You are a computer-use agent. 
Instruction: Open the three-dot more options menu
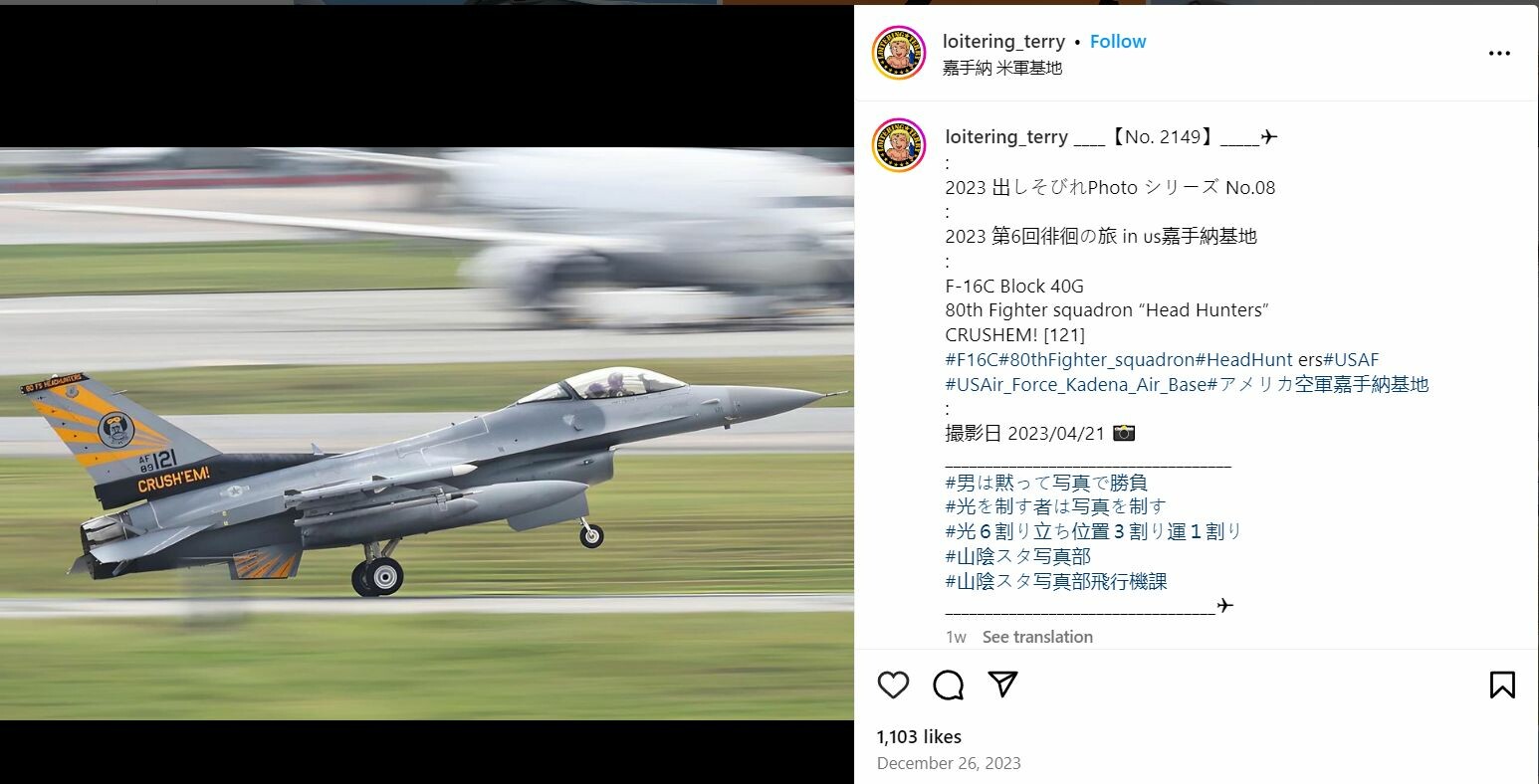pyautogui.click(x=1499, y=54)
